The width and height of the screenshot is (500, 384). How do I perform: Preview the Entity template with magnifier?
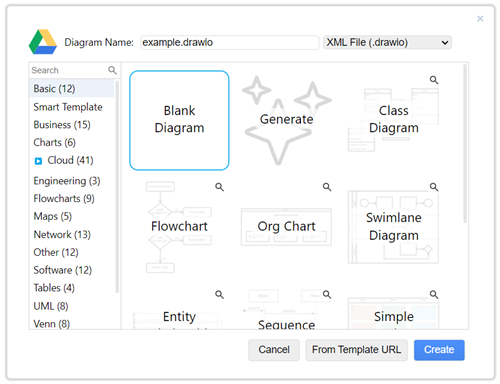[x=219, y=294]
